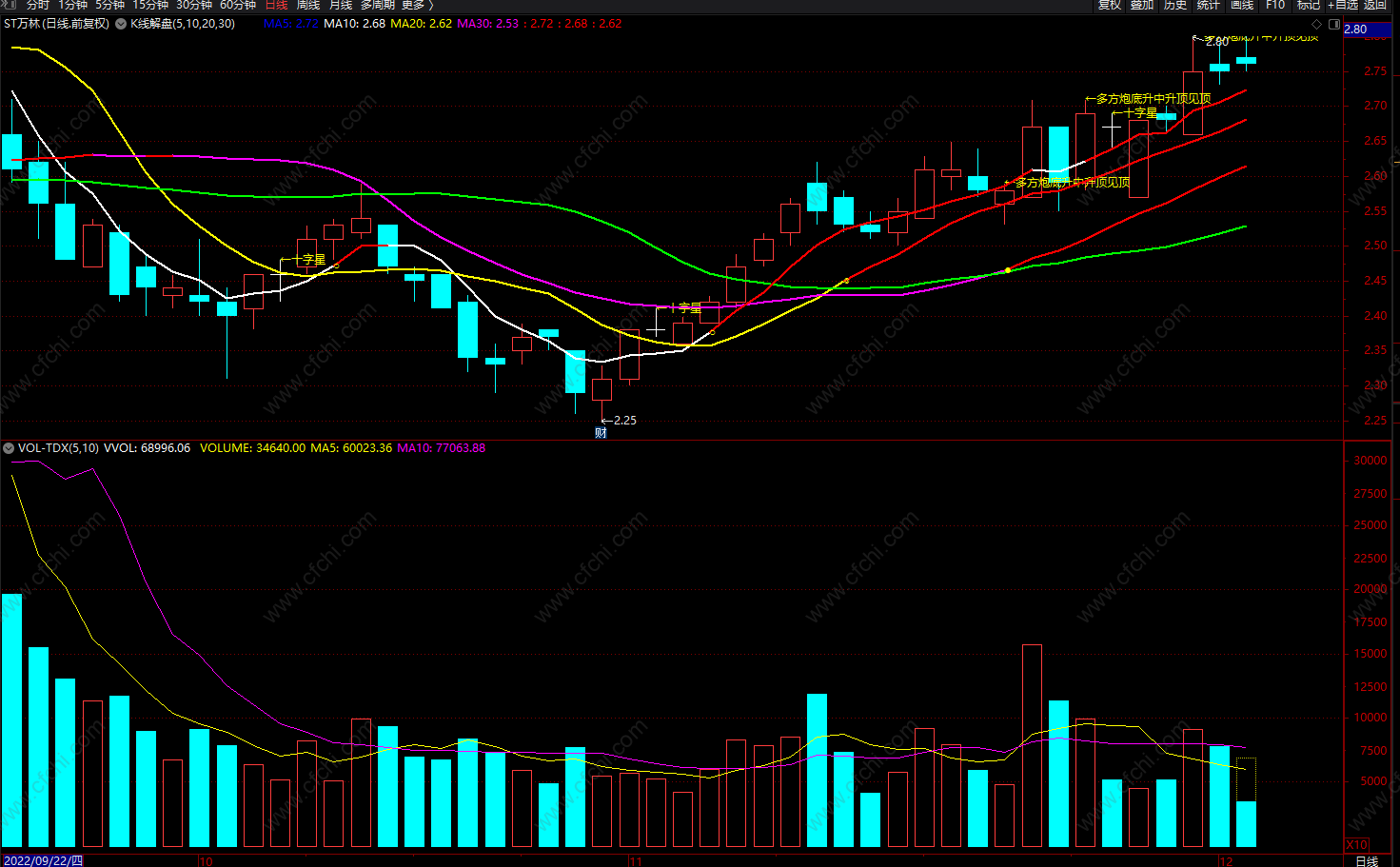Click the diamond icon above price axis
The image size is (1400, 867).
coord(1317,25)
